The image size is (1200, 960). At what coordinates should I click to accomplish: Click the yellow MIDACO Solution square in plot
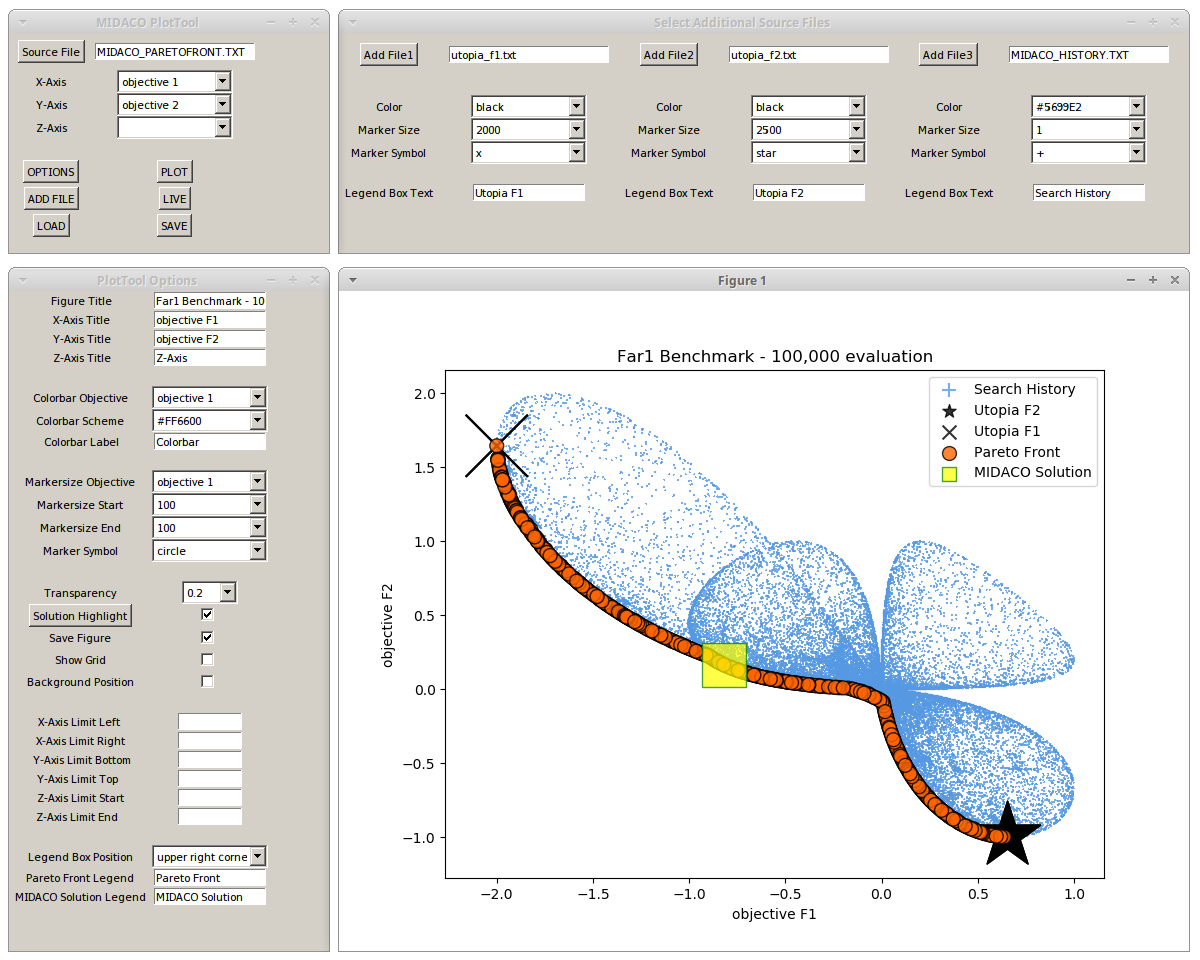[724, 665]
